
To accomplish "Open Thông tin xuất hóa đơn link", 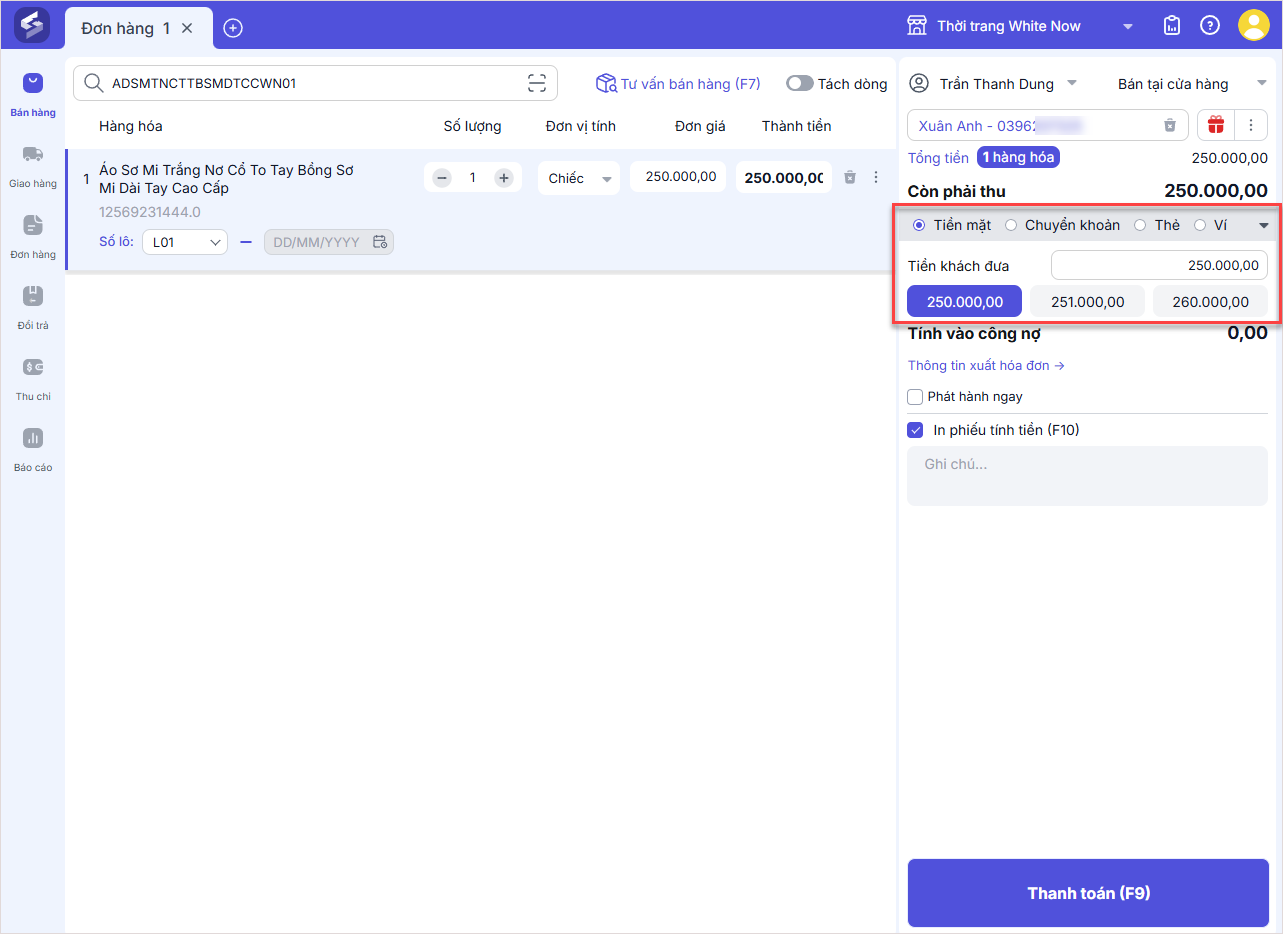I will click(x=986, y=365).
